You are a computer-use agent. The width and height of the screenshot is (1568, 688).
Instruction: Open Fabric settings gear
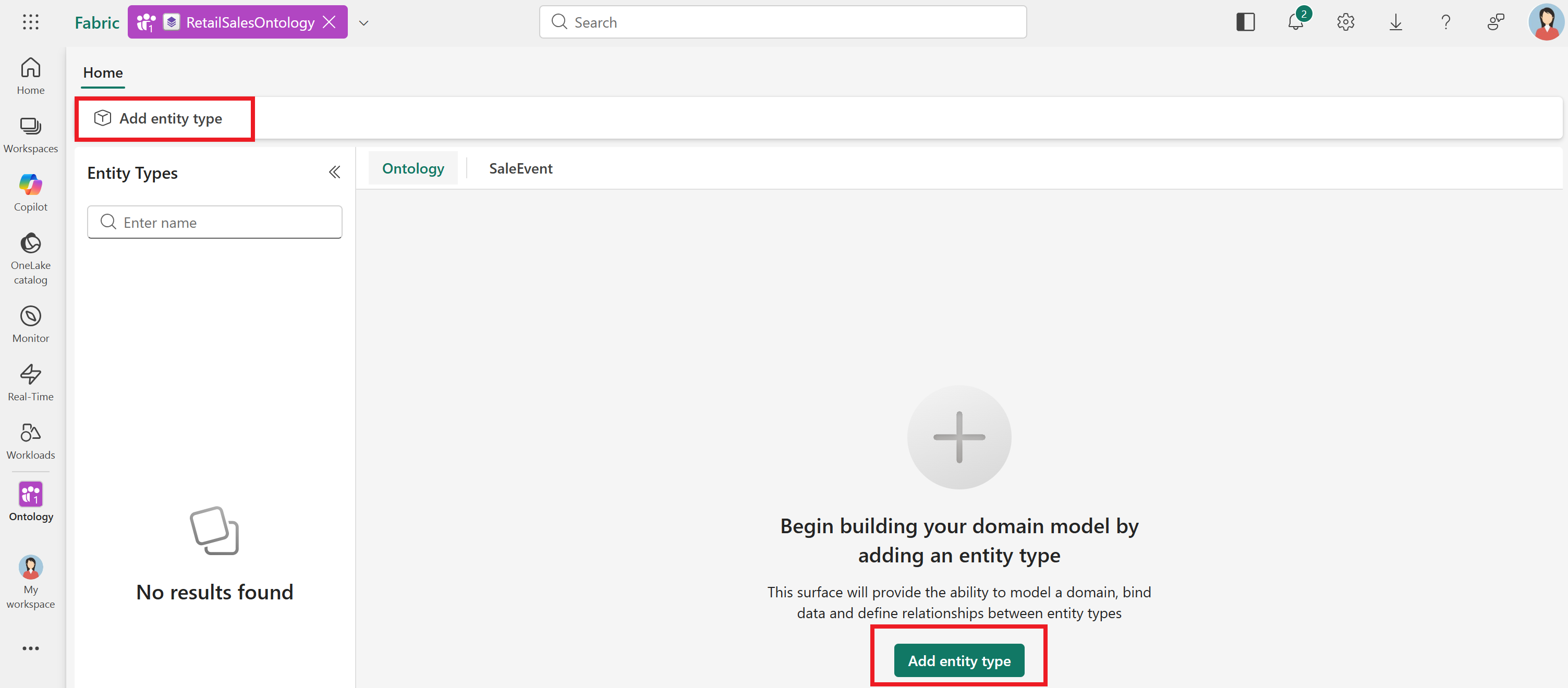(1345, 22)
